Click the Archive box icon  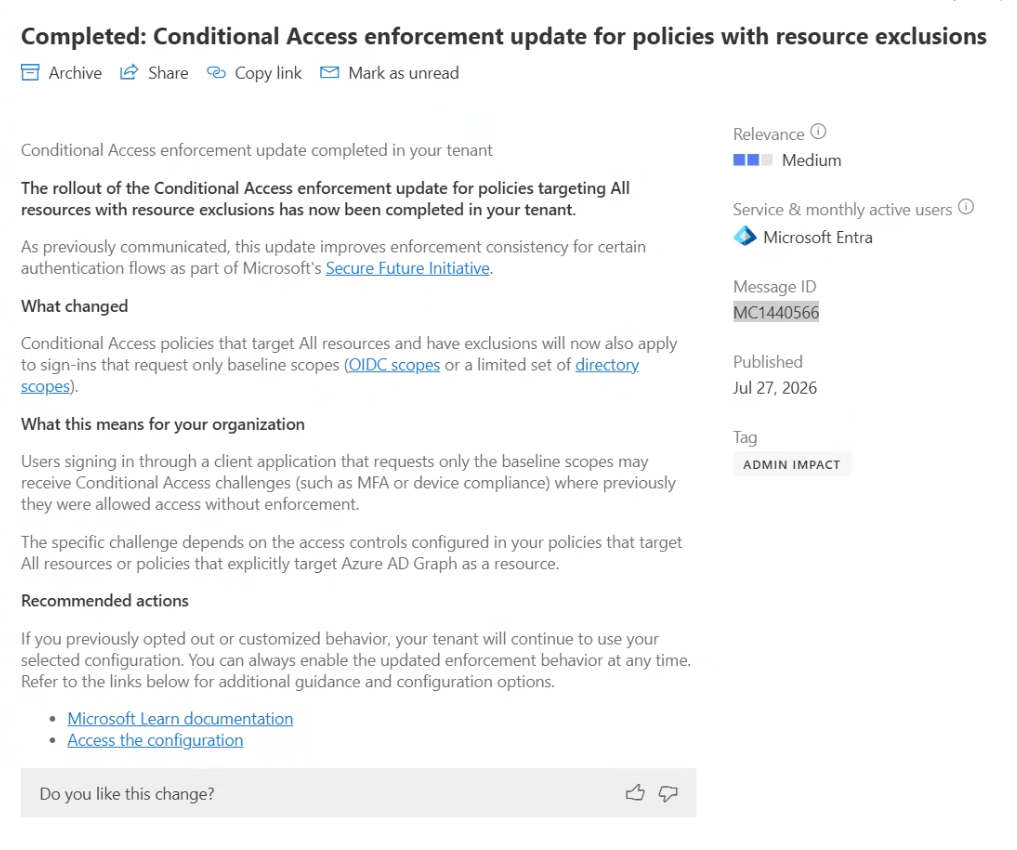[x=30, y=73]
